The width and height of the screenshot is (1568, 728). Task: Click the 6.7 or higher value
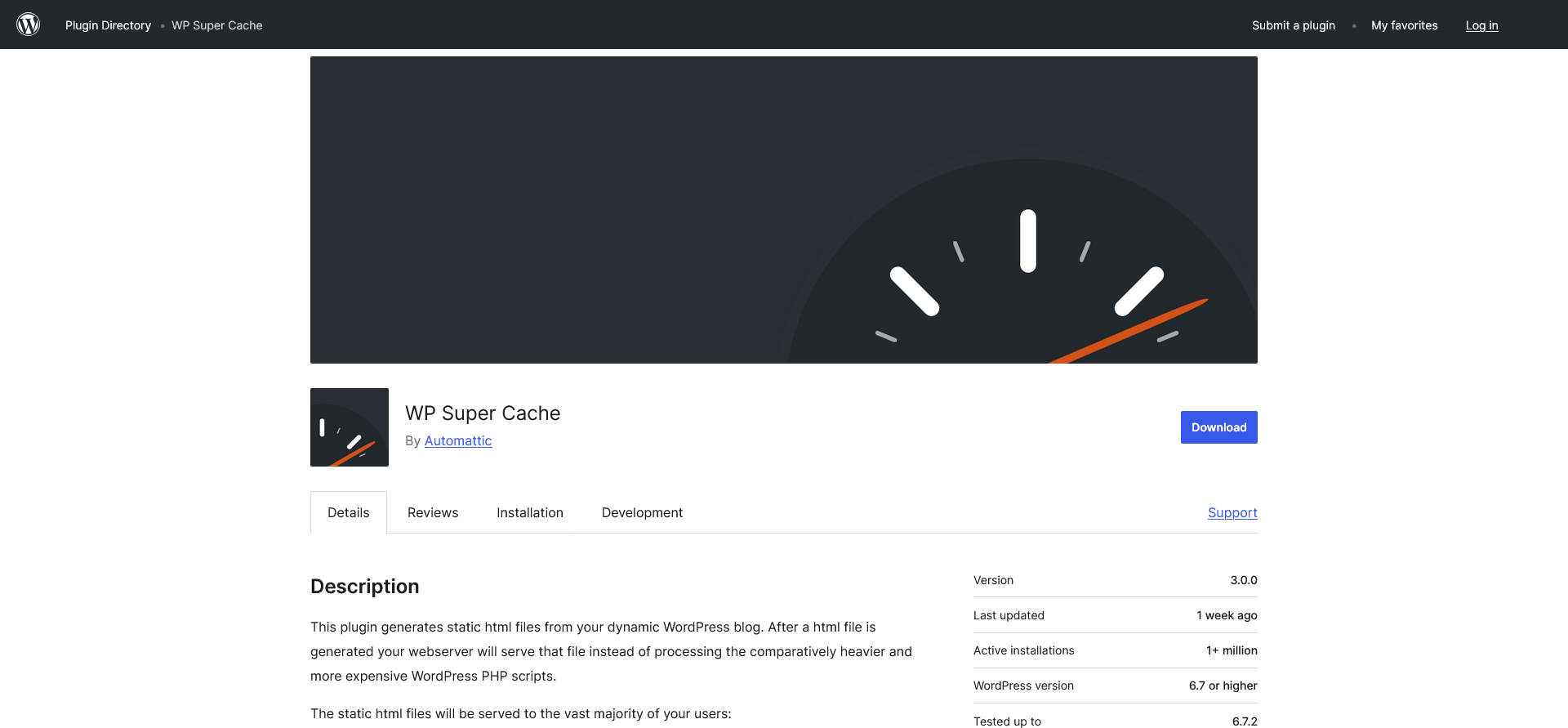pos(1223,686)
